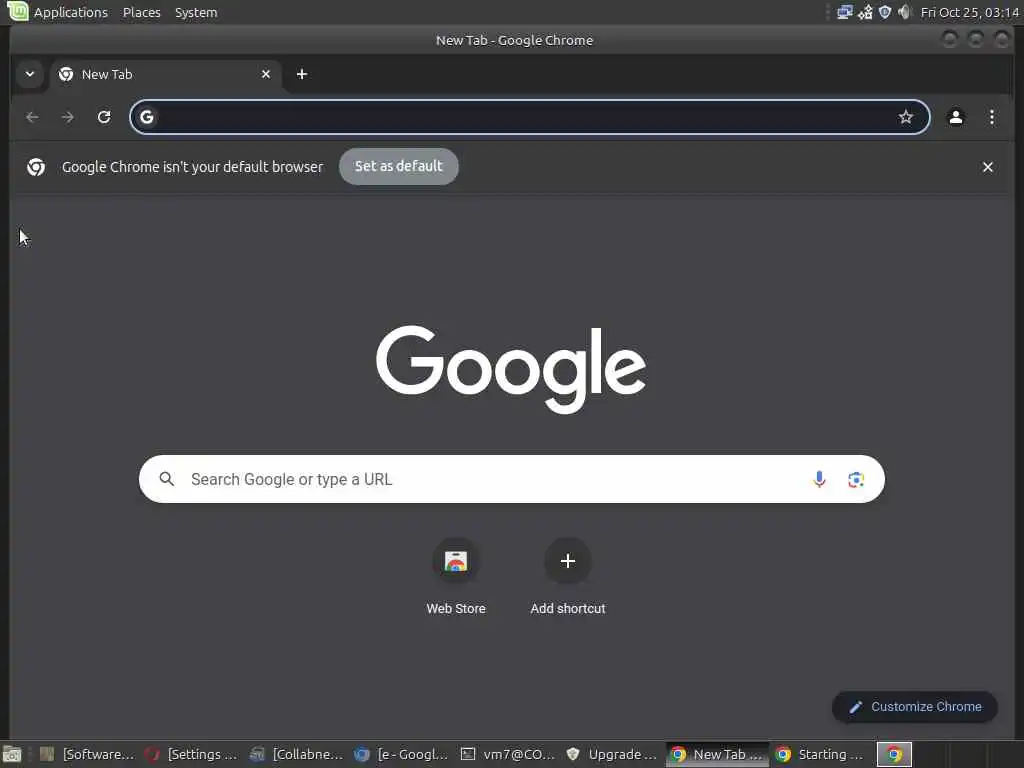Close the New Tab tab

(x=266, y=74)
